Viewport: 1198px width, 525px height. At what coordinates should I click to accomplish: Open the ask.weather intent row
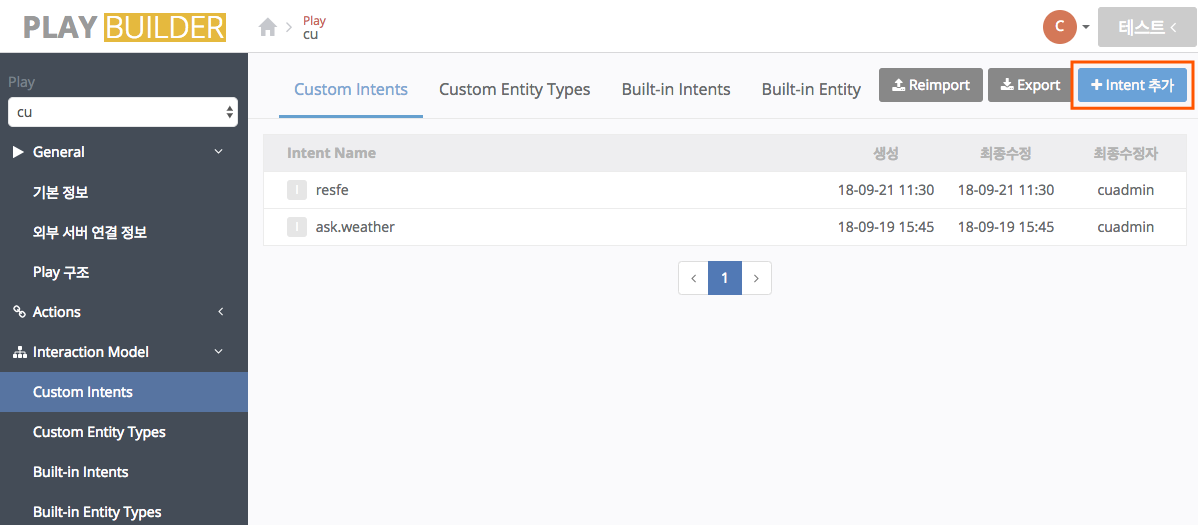click(x=355, y=227)
